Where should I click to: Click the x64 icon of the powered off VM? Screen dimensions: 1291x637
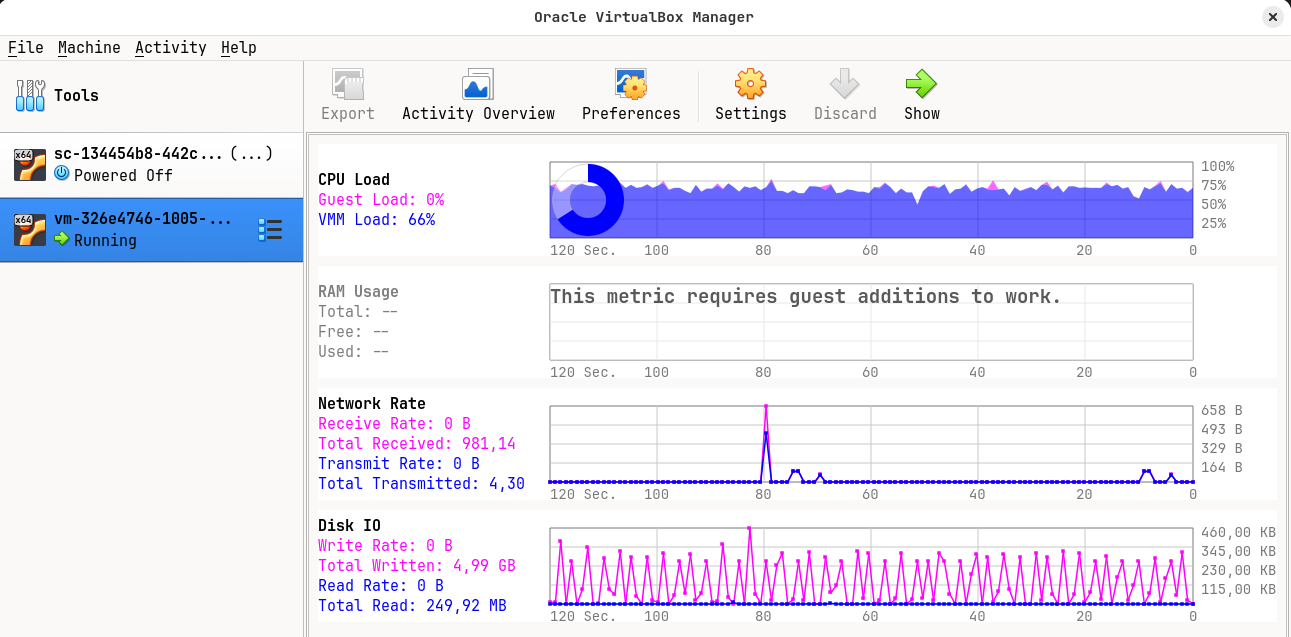31,164
